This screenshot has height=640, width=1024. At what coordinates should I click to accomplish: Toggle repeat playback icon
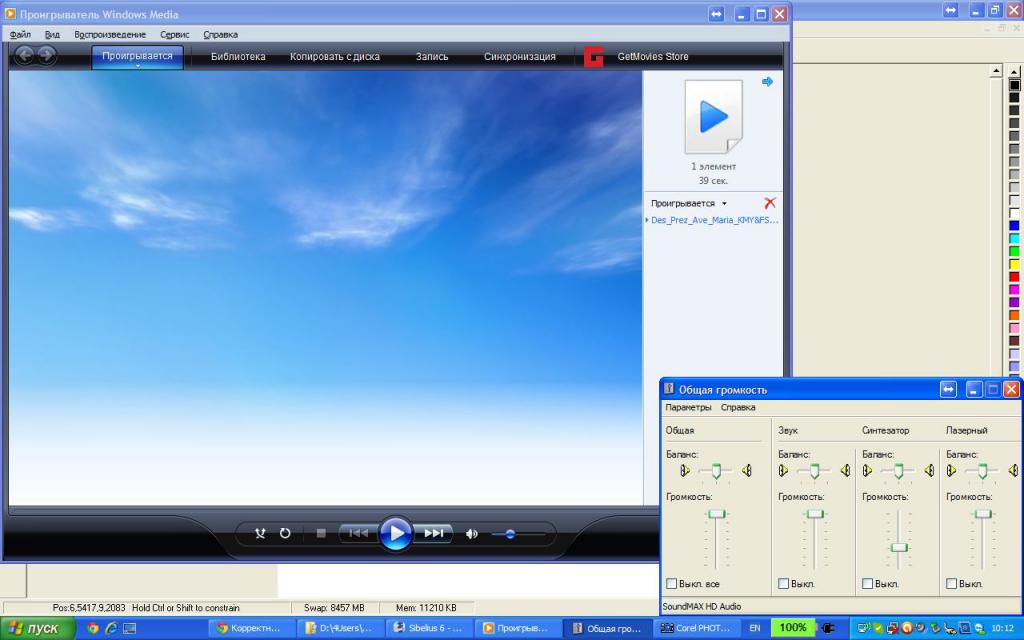pos(285,534)
